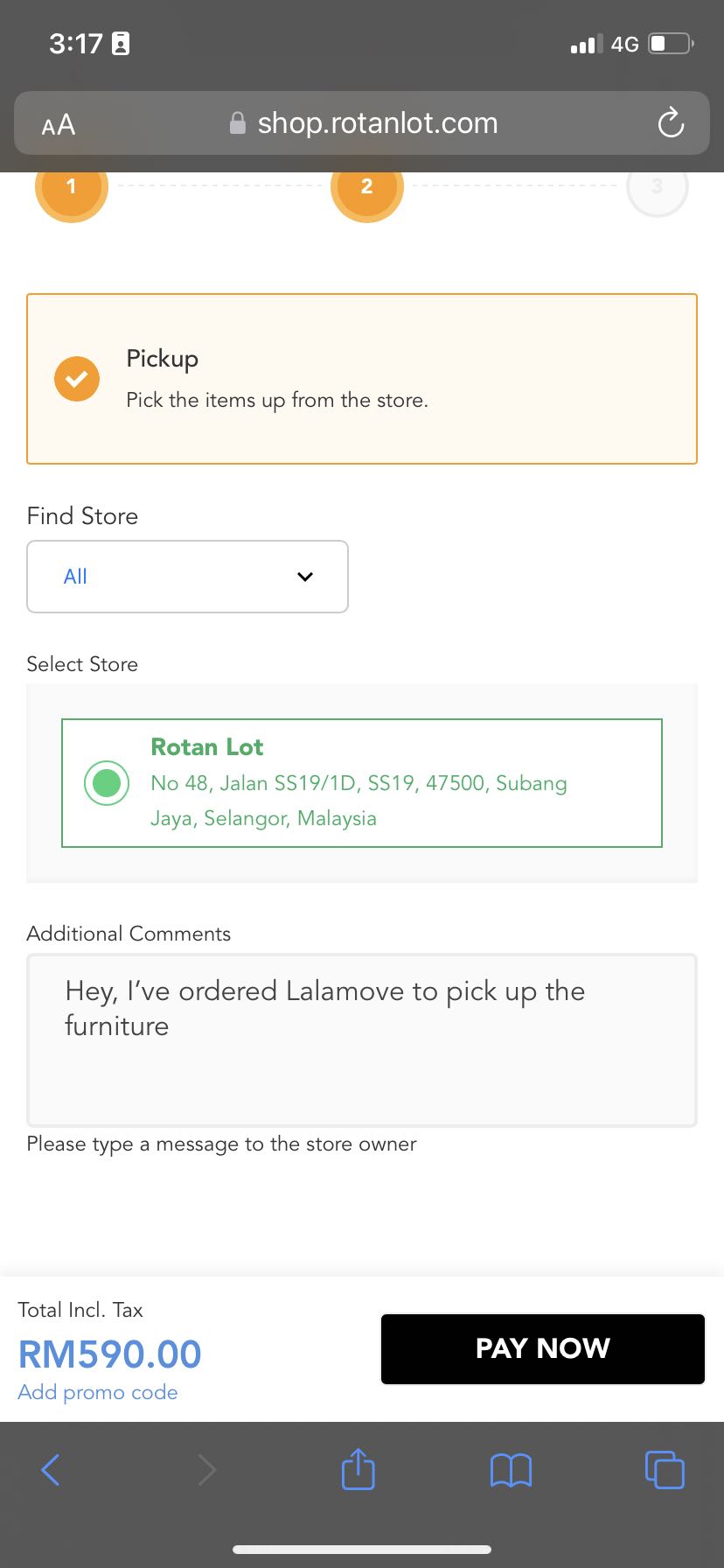
Task: Select Rotan Lot store radio button
Action: point(107,782)
